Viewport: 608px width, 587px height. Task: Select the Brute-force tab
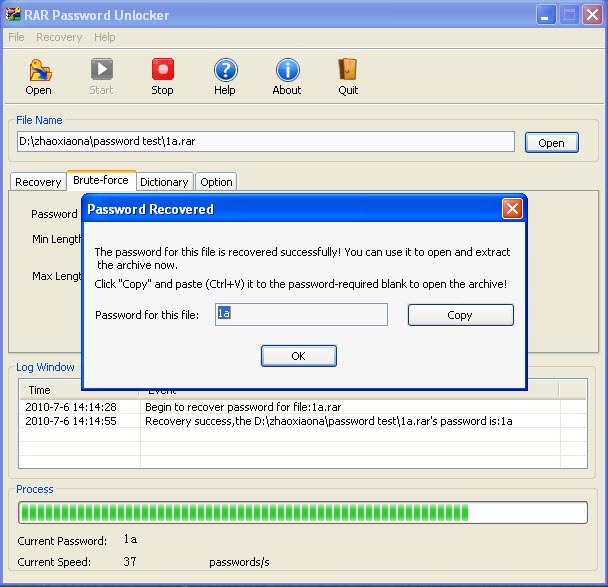[101, 180]
